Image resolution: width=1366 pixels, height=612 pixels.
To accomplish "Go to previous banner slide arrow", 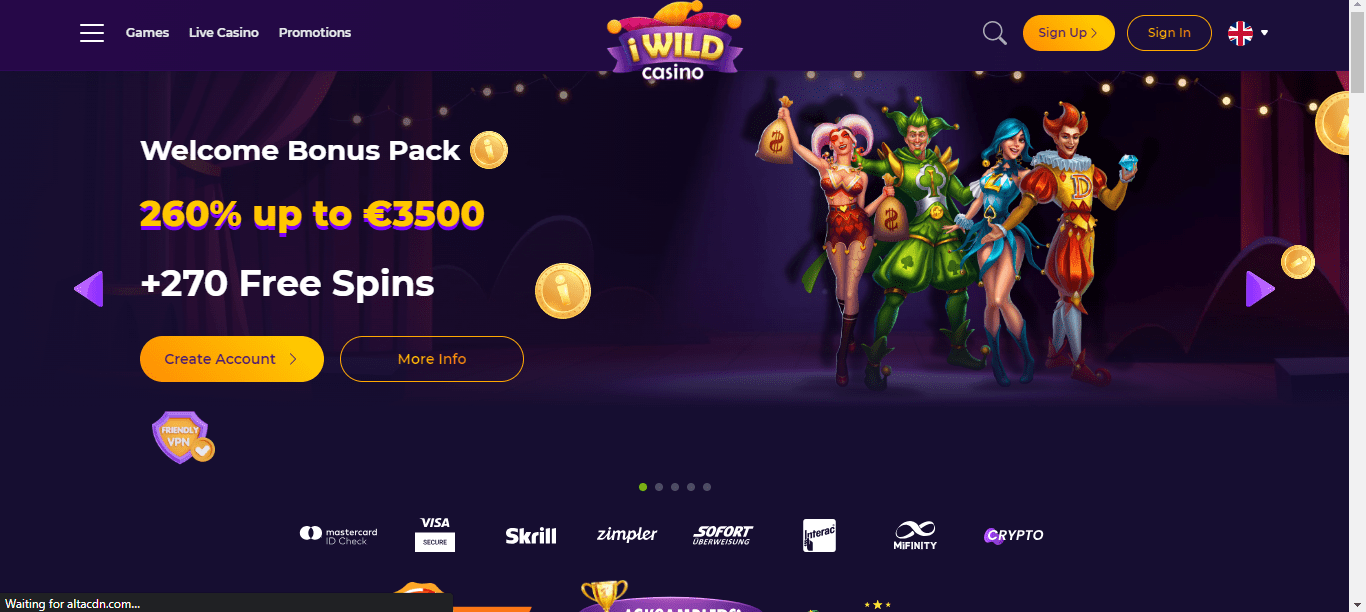I will [x=89, y=289].
